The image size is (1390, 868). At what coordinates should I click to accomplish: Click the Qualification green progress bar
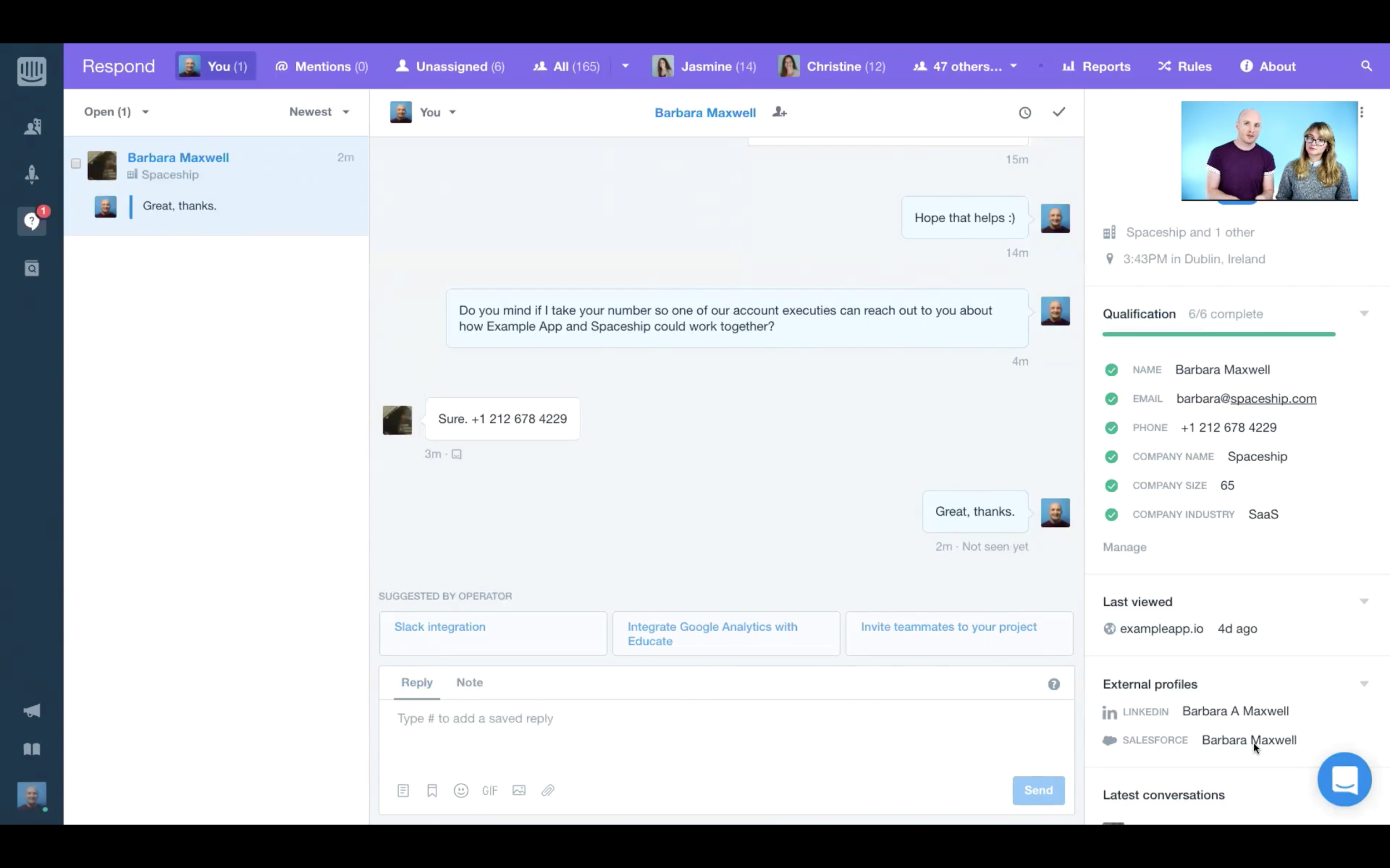click(1218, 333)
